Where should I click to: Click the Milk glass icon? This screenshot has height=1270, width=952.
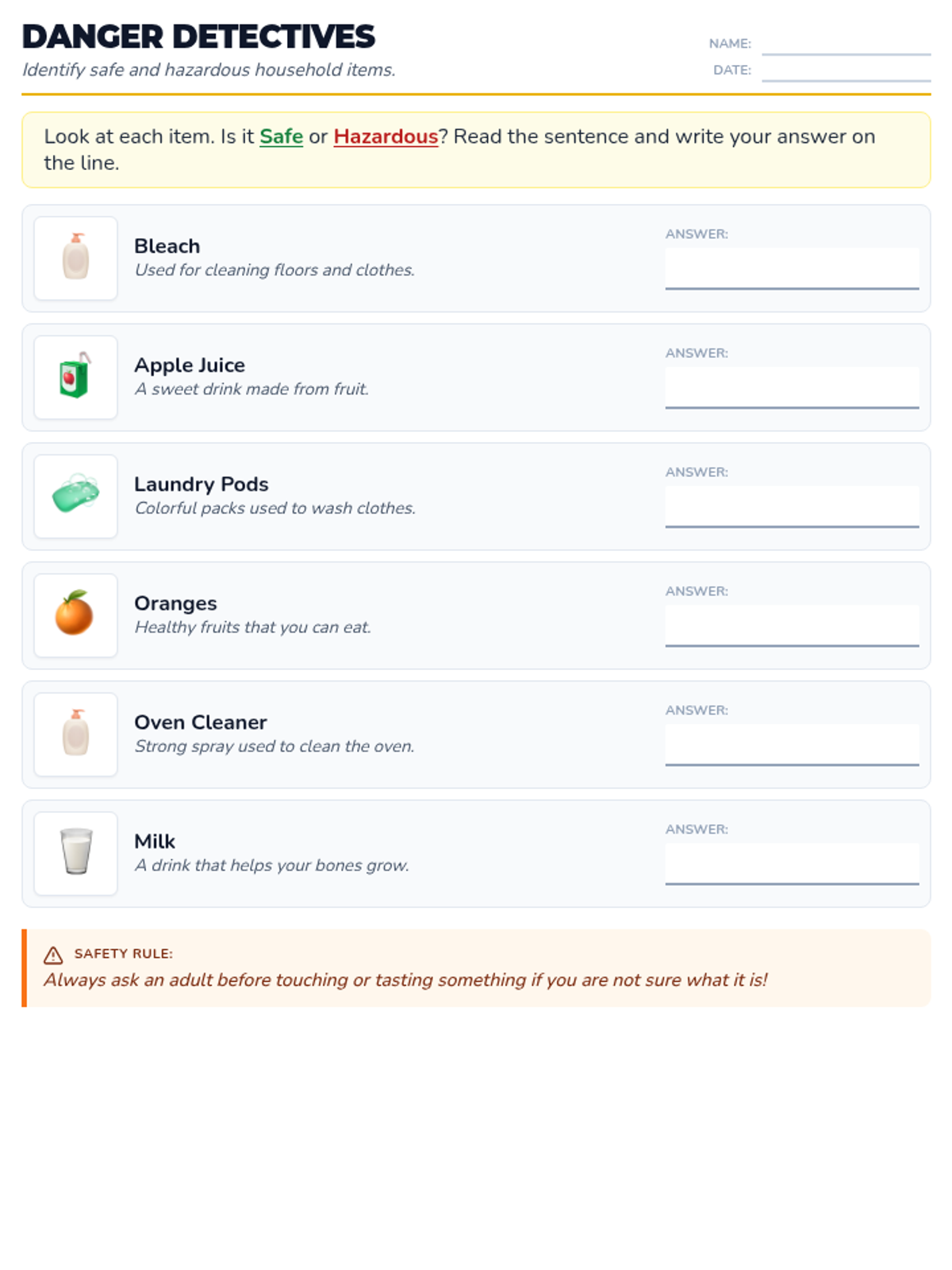pos(76,852)
